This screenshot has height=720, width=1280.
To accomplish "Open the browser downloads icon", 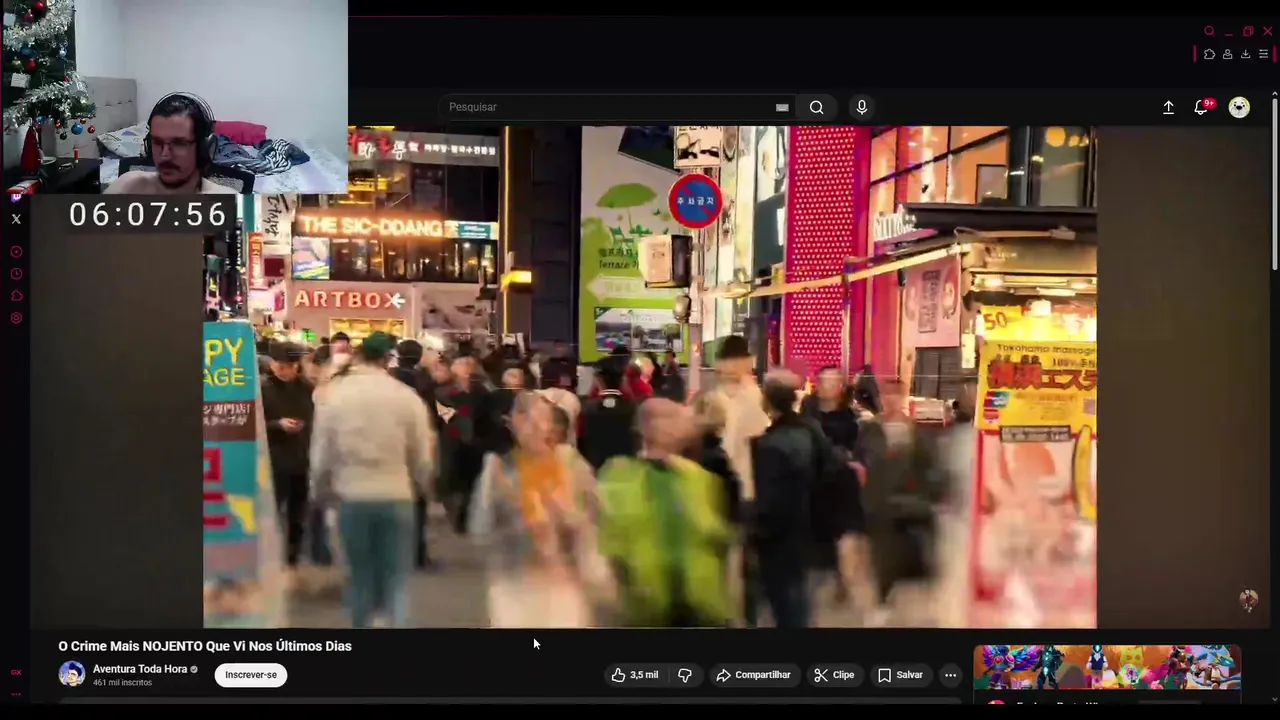I will click(x=1245, y=54).
